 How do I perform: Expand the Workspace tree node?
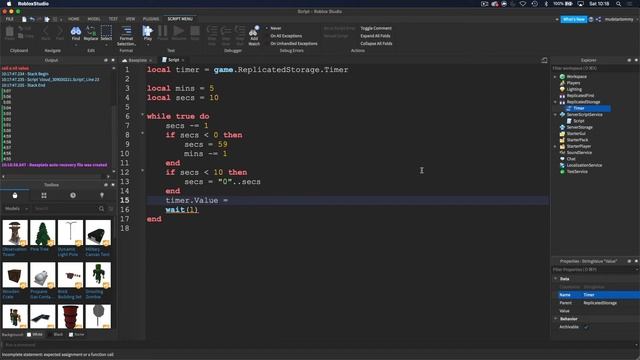[x=555, y=77]
